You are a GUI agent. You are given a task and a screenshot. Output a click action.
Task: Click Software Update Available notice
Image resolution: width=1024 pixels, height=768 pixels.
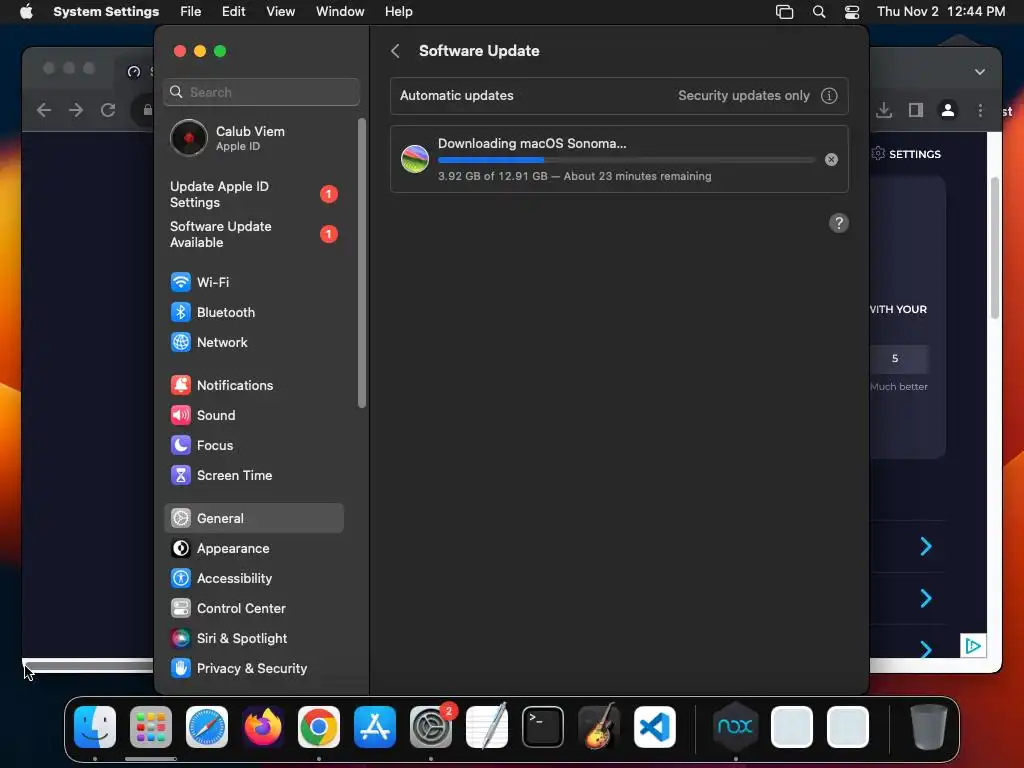(x=253, y=234)
